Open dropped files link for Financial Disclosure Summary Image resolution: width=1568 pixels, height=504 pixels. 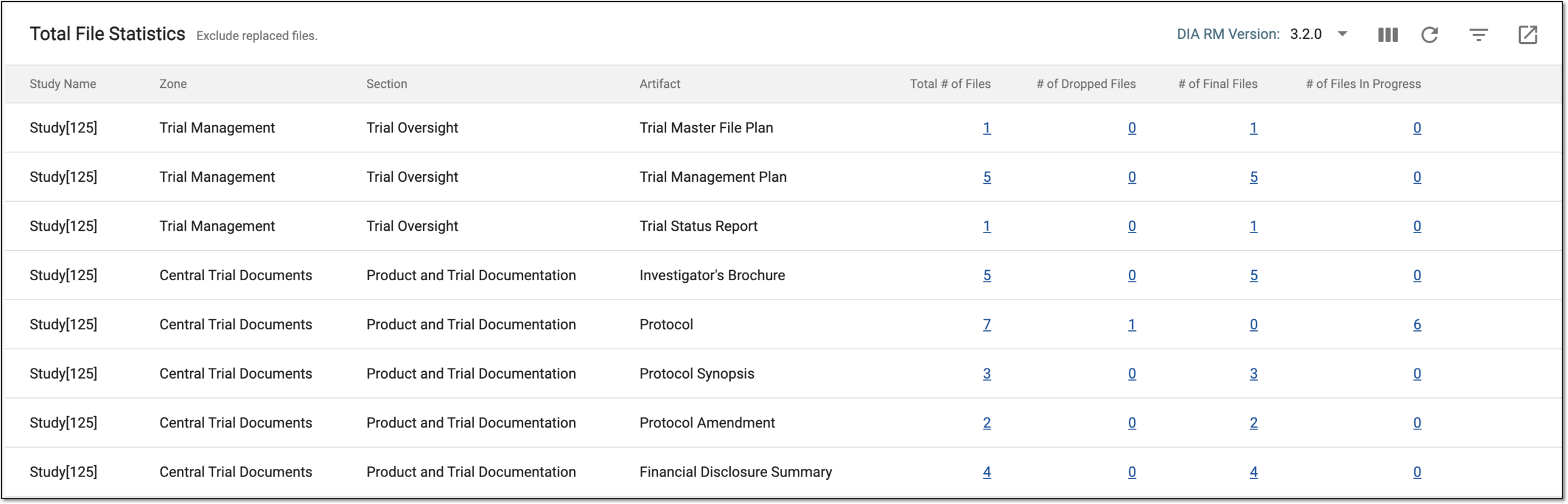click(1131, 473)
